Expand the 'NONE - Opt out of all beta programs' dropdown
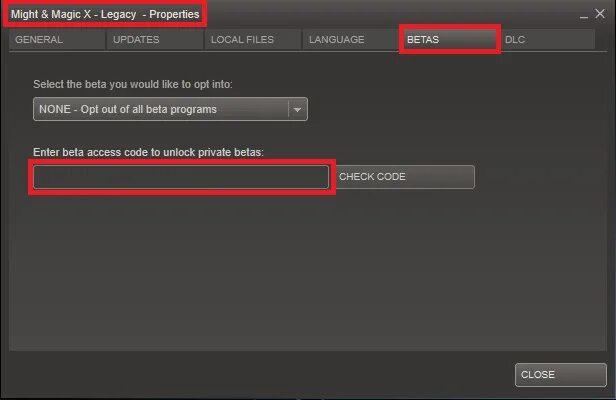Screen dimensions: 616x400 pyautogui.click(x=170, y=109)
